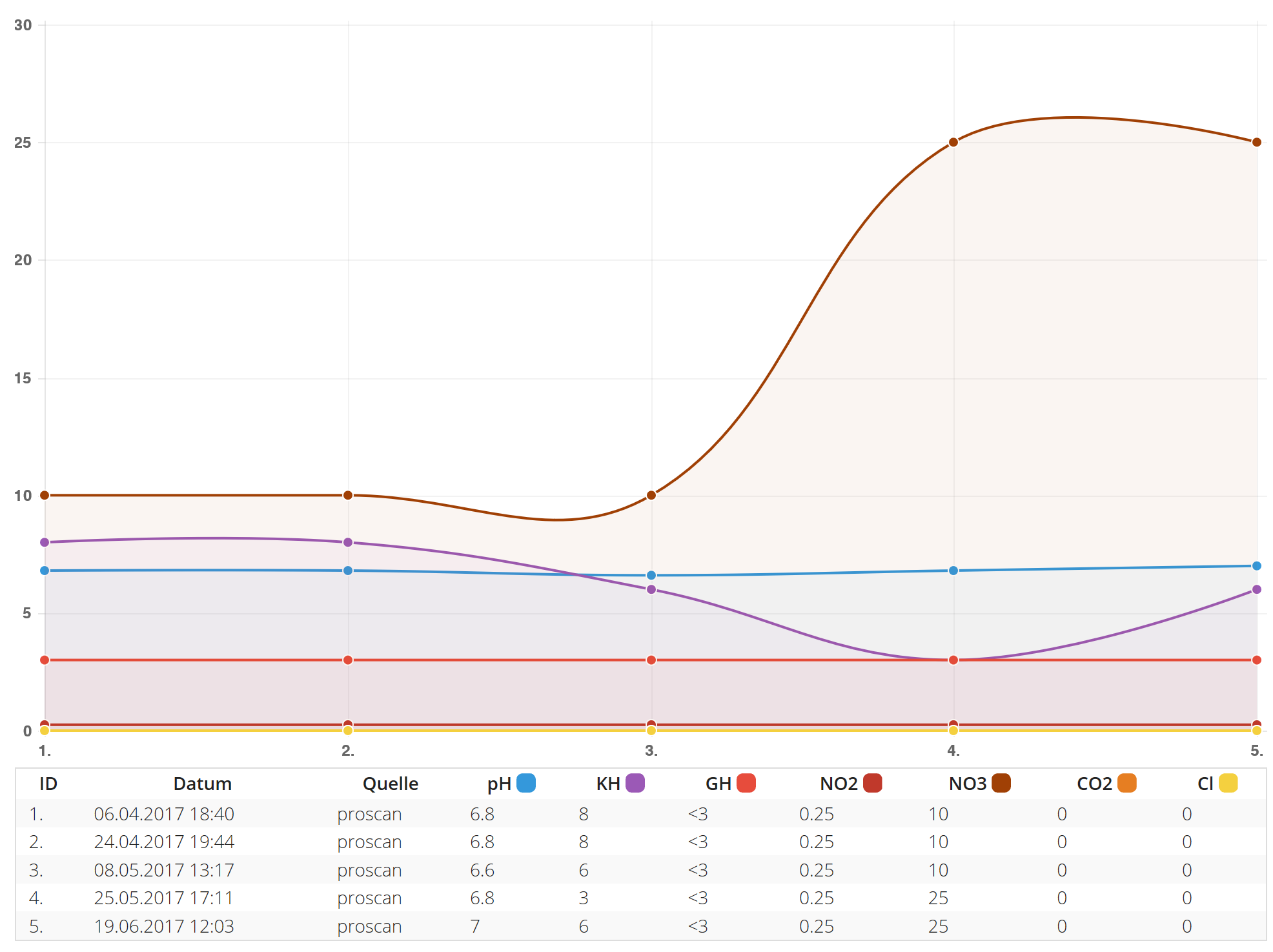Select the final NO3 point at measurement 5

(1256, 142)
